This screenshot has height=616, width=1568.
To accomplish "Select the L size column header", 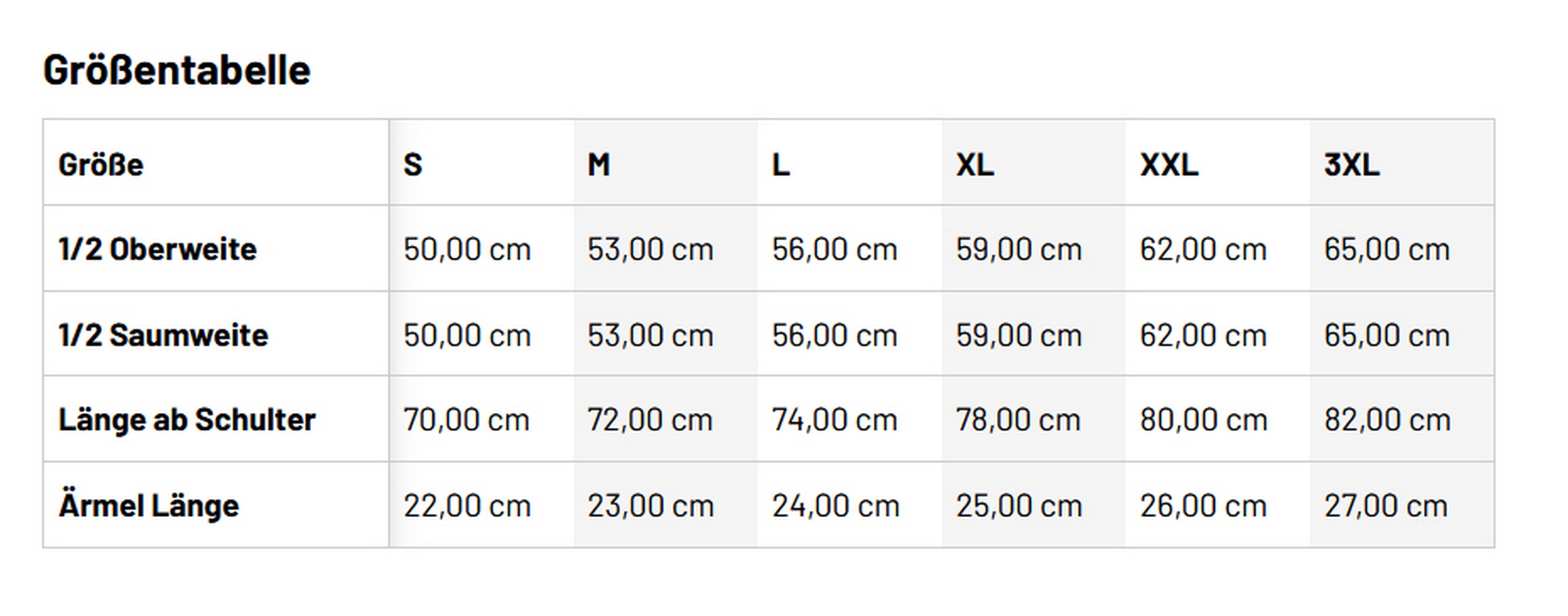I will (781, 164).
